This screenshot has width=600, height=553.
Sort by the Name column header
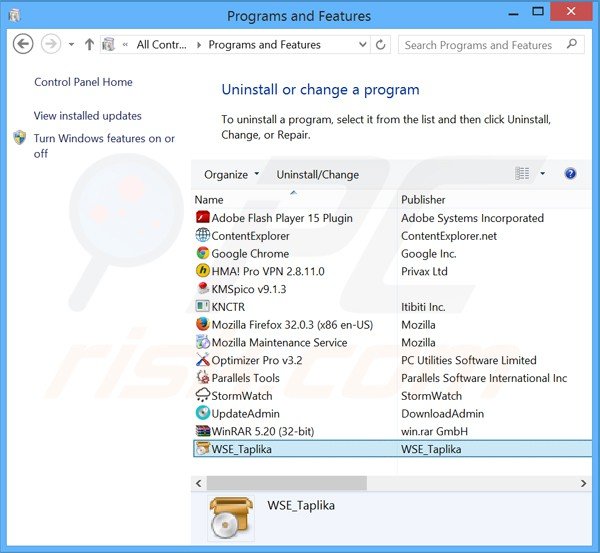pos(209,199)
